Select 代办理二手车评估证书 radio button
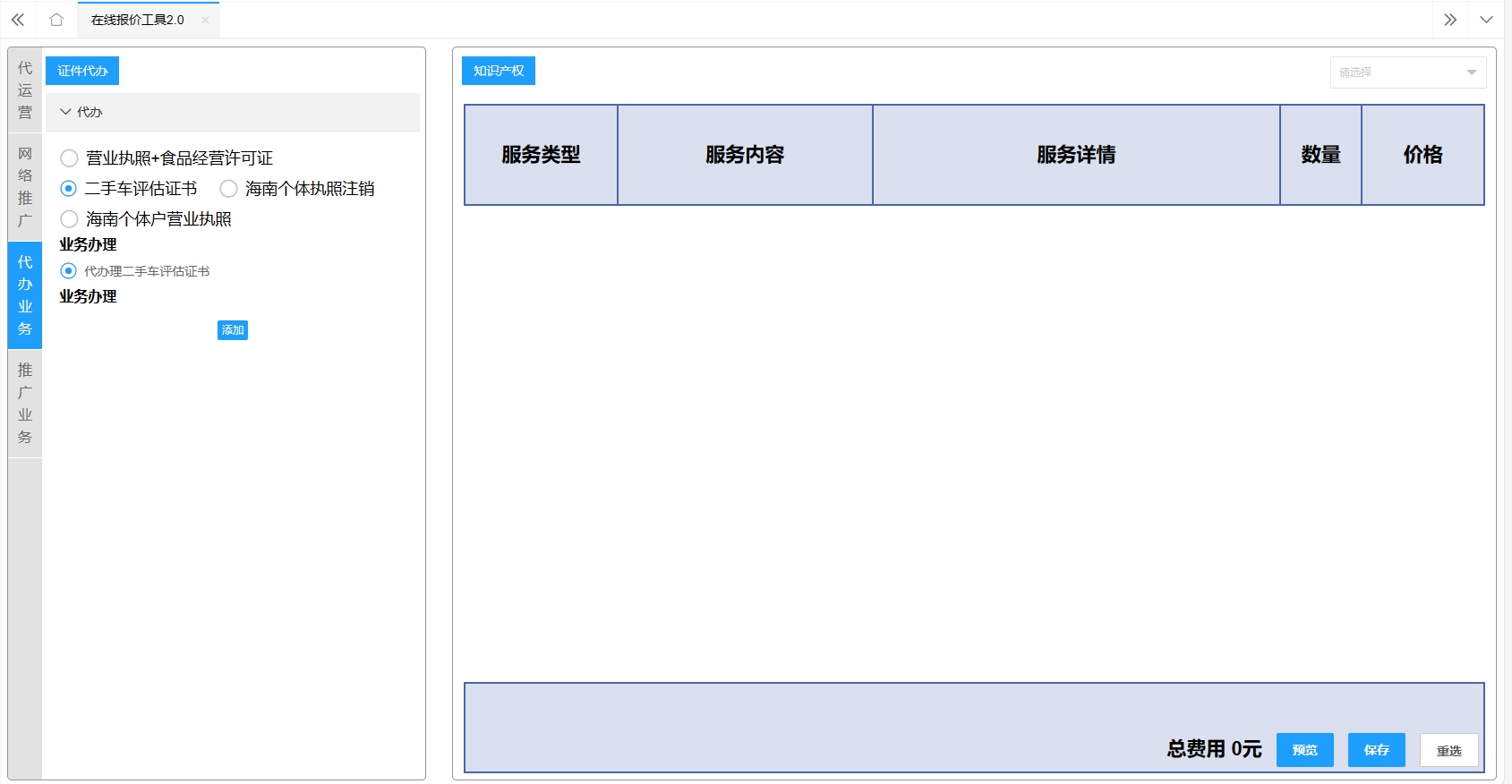1512x784 pixels. click(x=69, y=271)
